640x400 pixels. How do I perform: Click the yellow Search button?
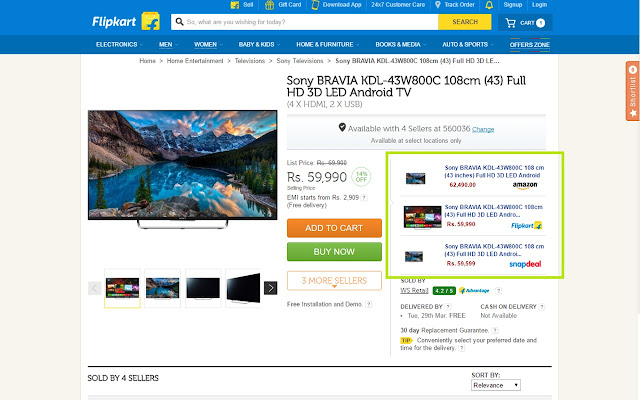point(465,22)
